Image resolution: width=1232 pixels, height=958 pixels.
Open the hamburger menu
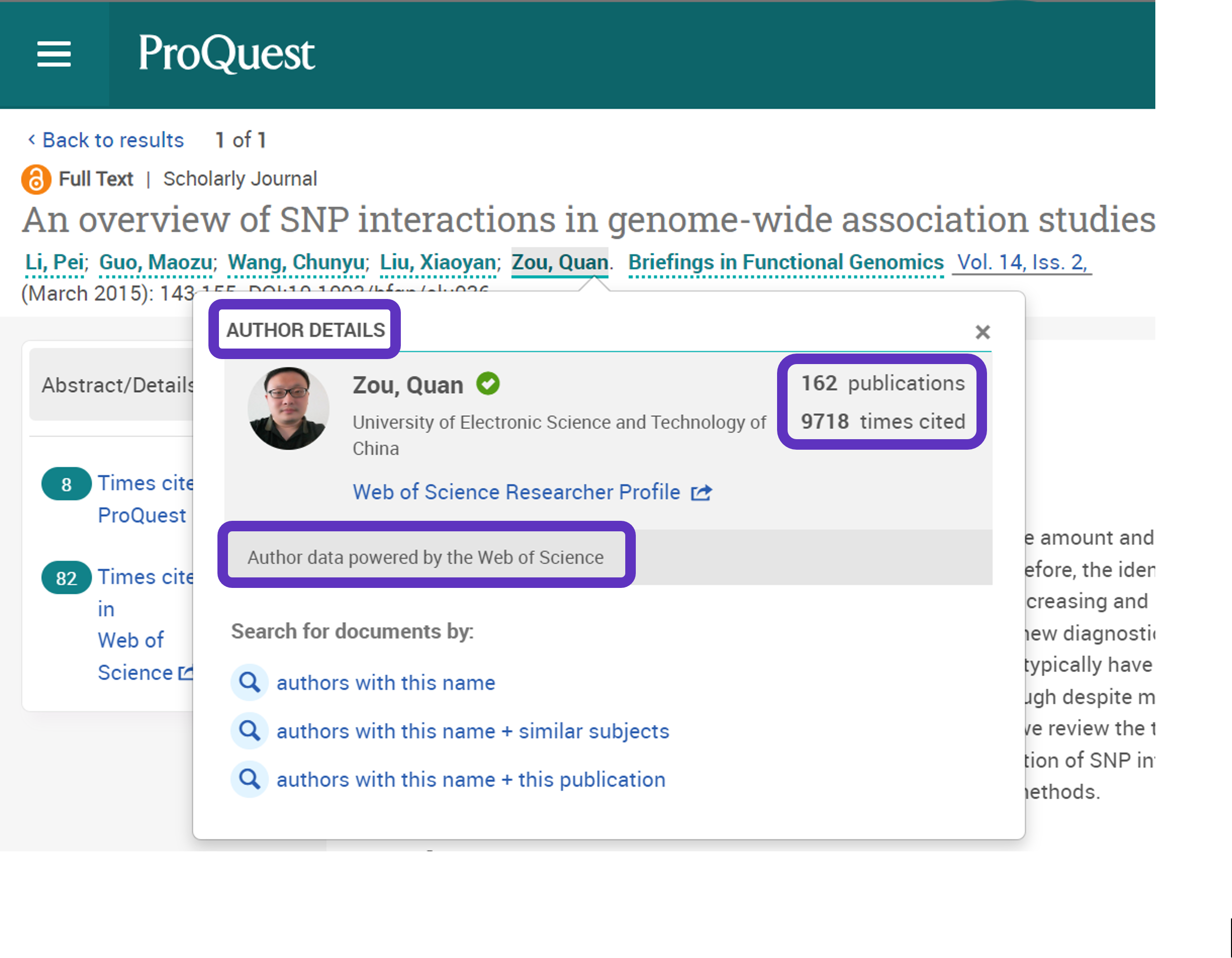54,54
